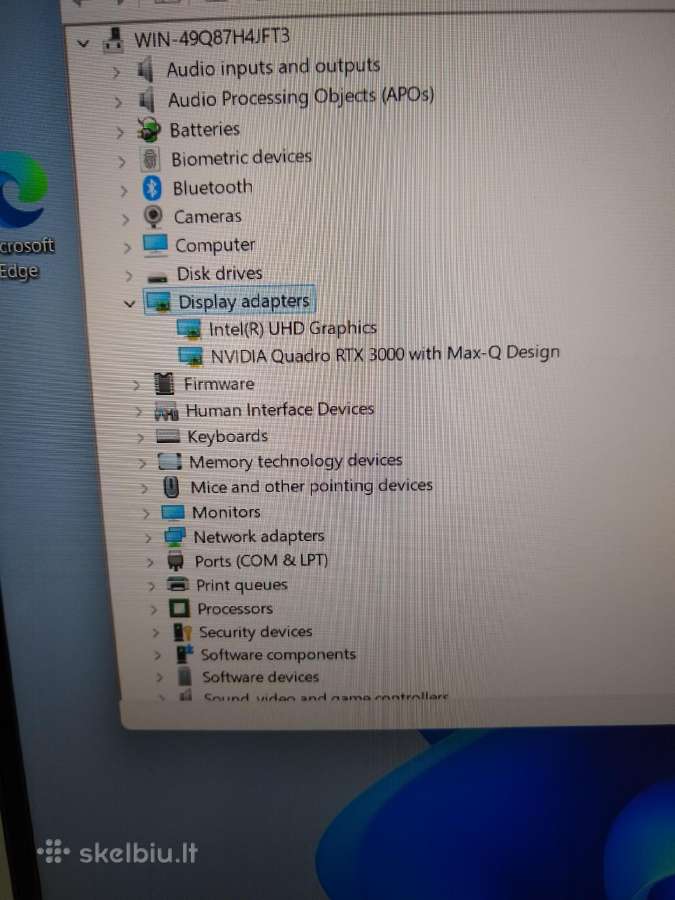Screen dimensions: 675x900
Task: Select the 'Ports (COM & LPT)' label
Action: [x=261, y=561]
